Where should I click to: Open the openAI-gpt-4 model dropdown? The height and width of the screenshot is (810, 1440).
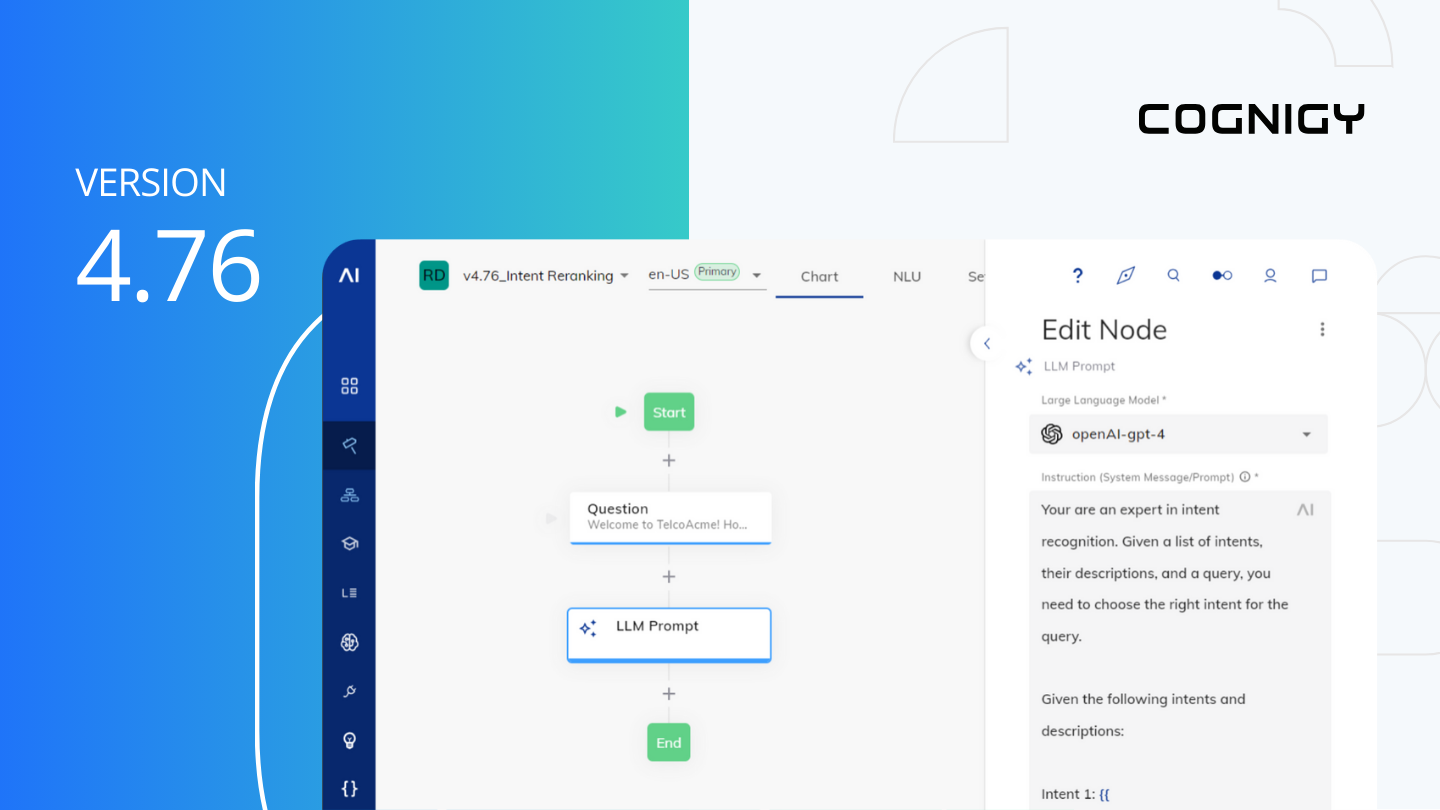(1306, 434)
